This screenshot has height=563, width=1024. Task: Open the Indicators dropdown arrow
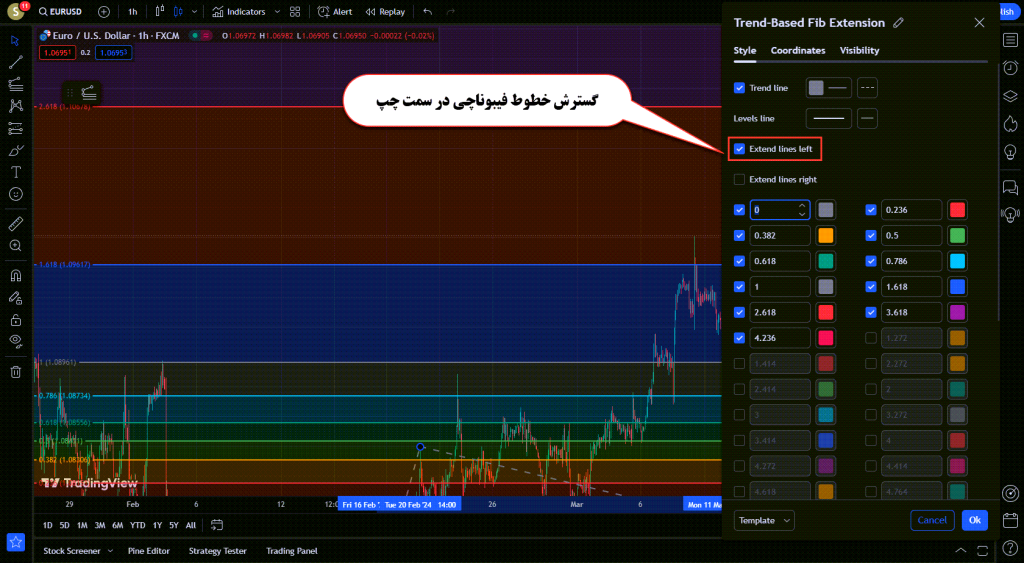[x=277, y=12]
